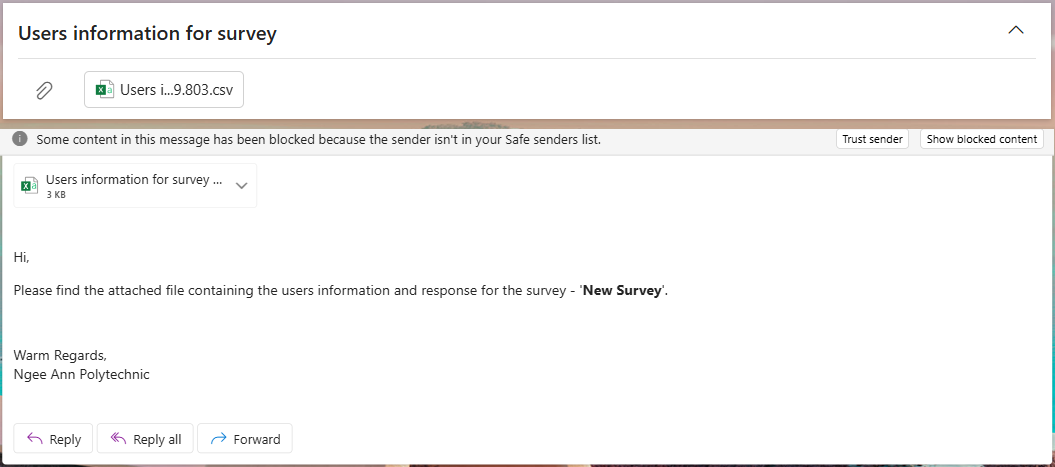The height and width of the screenshot is (467, 1055).
Task: Show blocked content in this message
Action: coord(981,139)
